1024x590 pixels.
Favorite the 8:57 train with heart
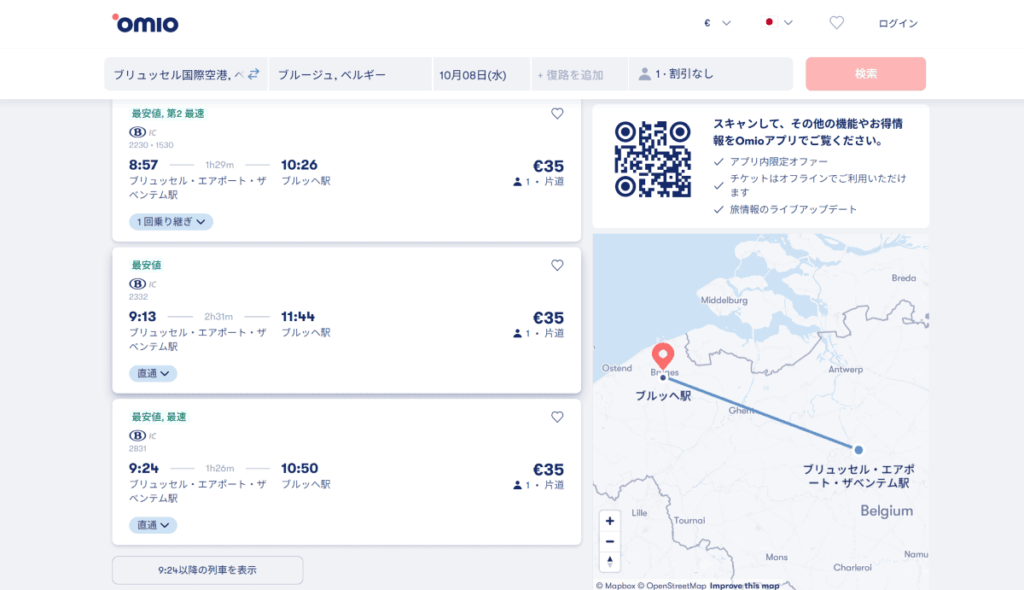pyautogui.click(x=557, y=114)
